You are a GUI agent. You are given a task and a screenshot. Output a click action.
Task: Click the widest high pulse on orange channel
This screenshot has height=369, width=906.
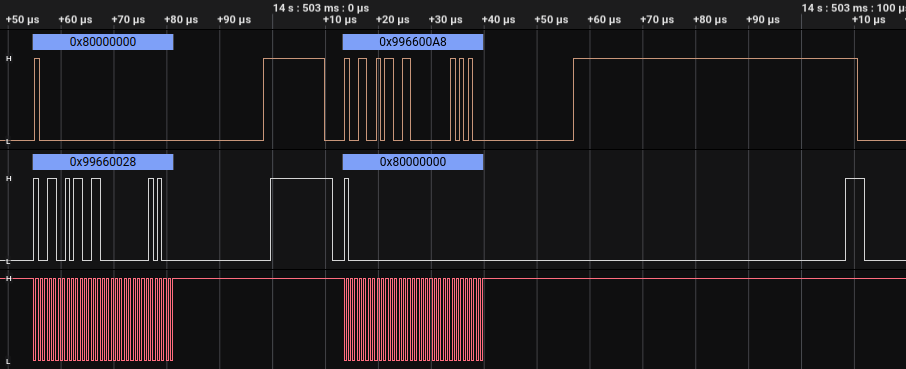[x=715, y=99]
